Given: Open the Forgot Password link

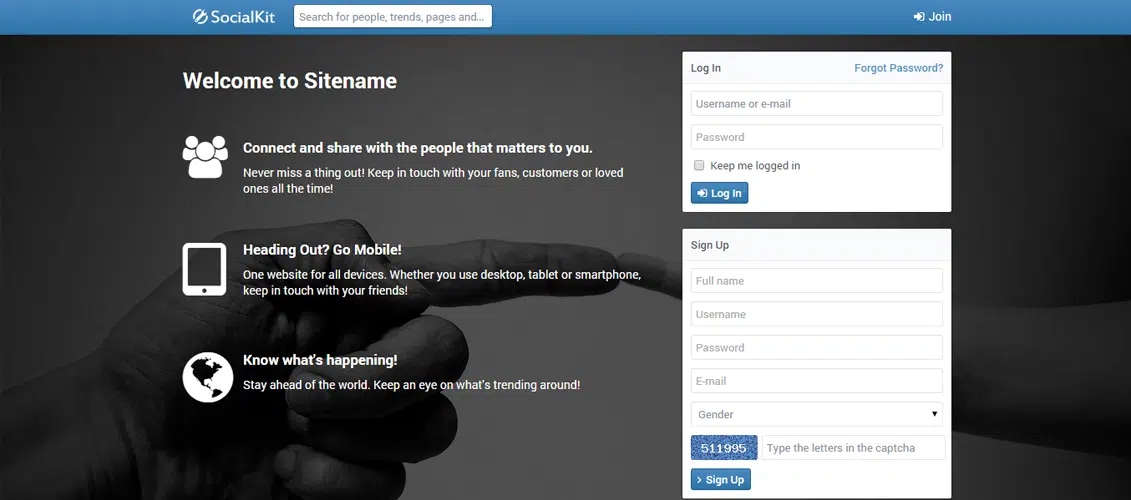Looking at the screenshot, I should 898,68.
